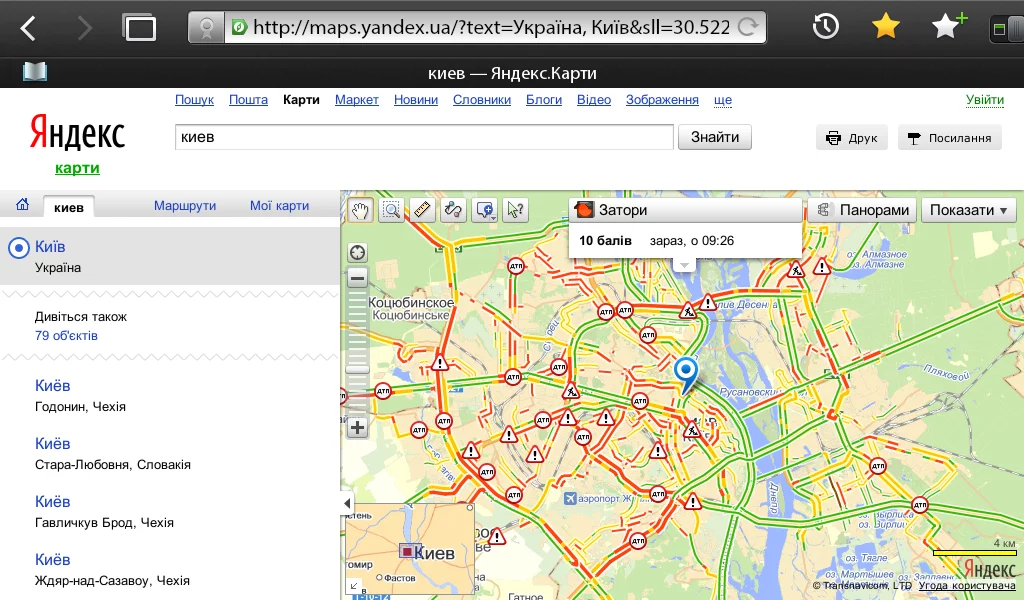The height and width of the screenshot is (600, 1024).
Task: Click the Карти service label
Action: 301,100
